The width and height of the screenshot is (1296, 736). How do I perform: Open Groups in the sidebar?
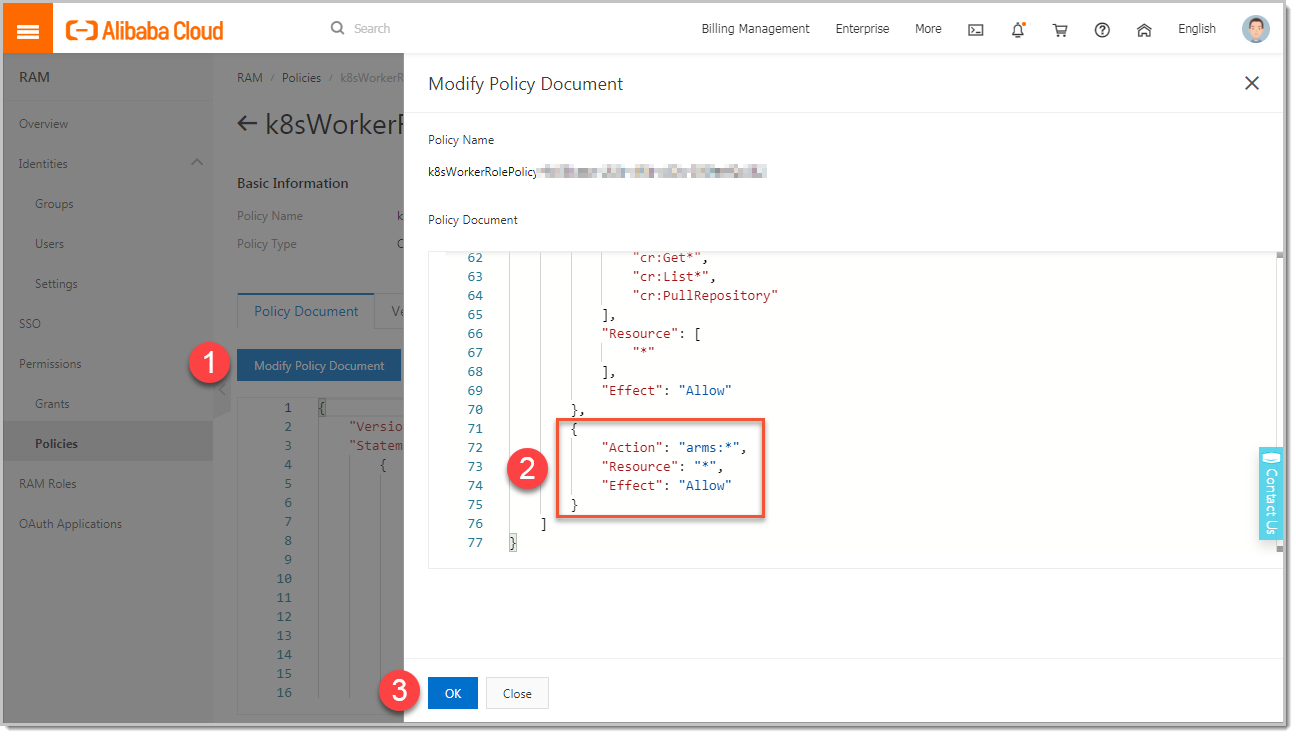click(54, 204)
